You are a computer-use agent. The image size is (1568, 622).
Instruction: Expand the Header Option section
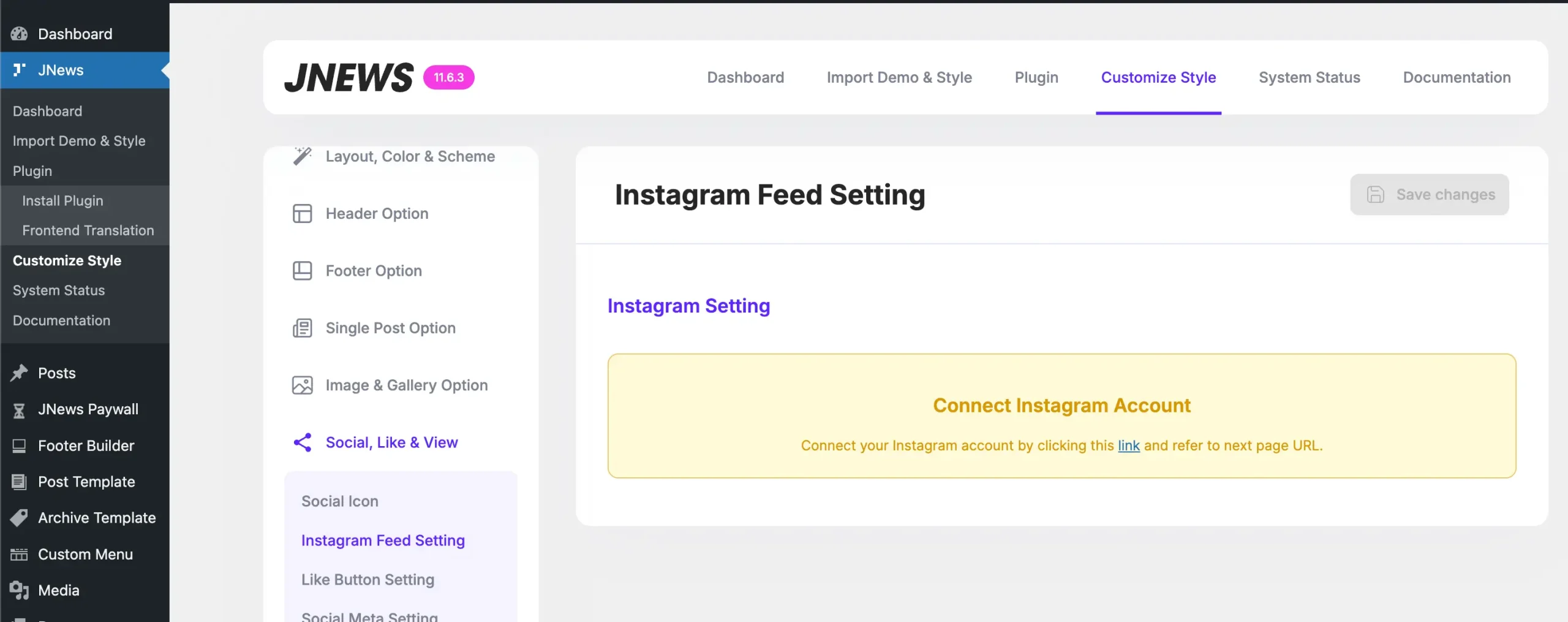pyautogui.click(x=377, y=213)
